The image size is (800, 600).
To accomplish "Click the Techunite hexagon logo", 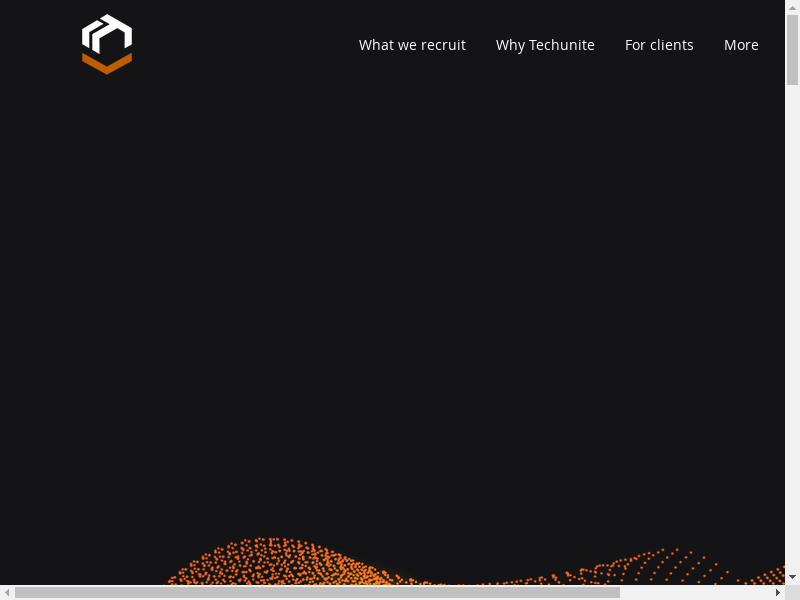I will [x=107, y=44].
